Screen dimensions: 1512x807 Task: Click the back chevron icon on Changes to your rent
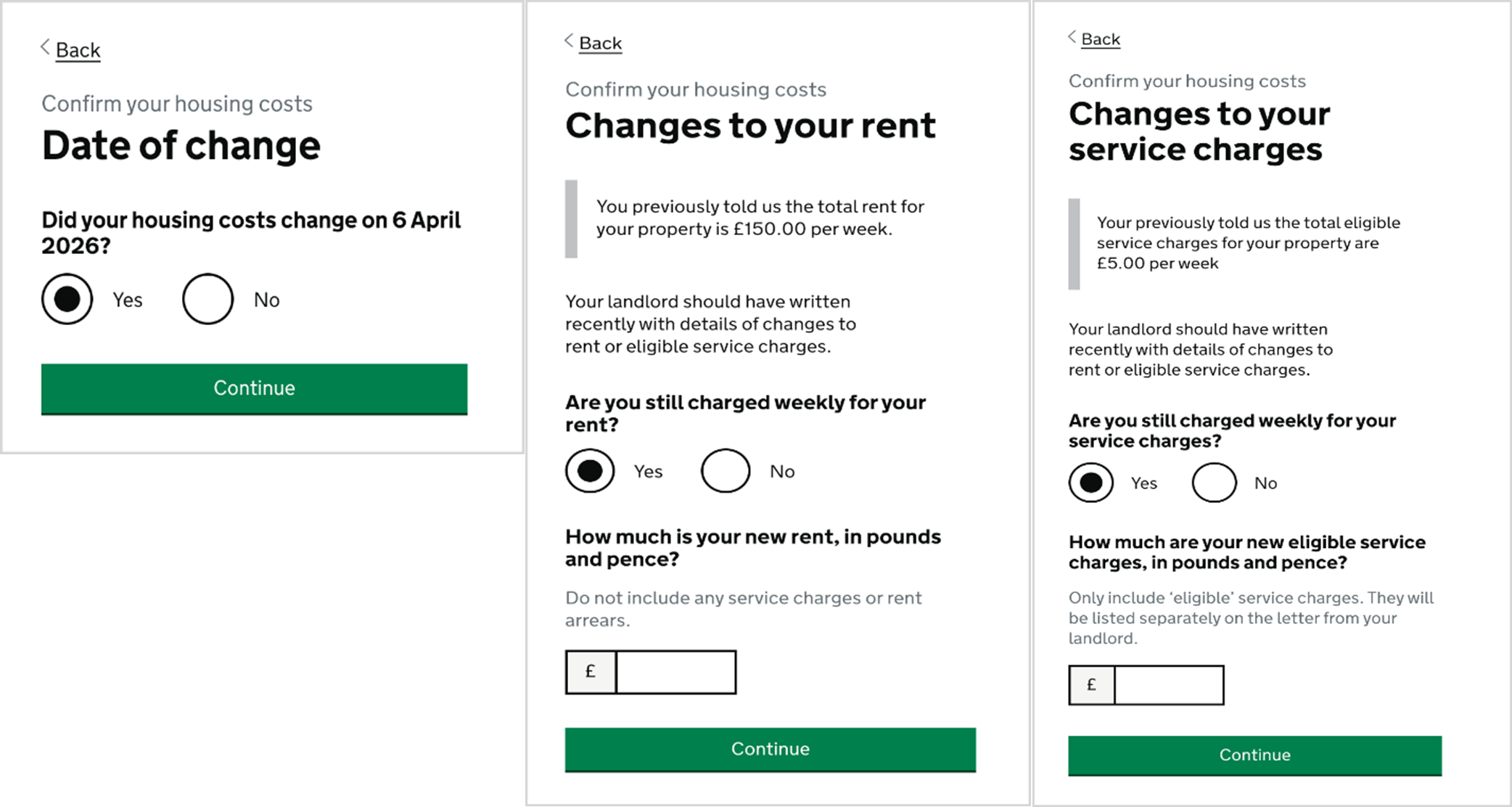point(567,42)
